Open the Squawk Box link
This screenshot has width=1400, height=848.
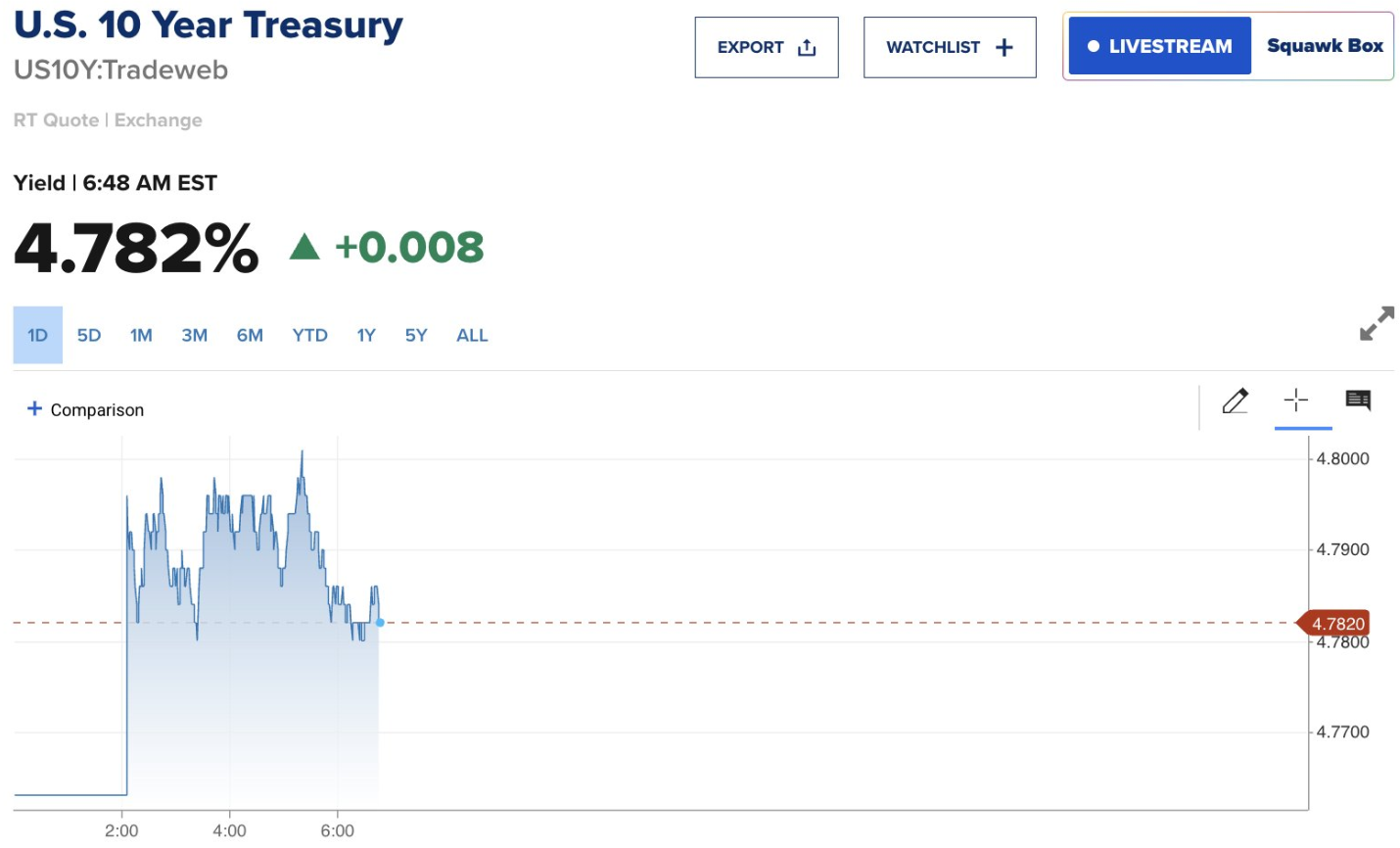1325,46
